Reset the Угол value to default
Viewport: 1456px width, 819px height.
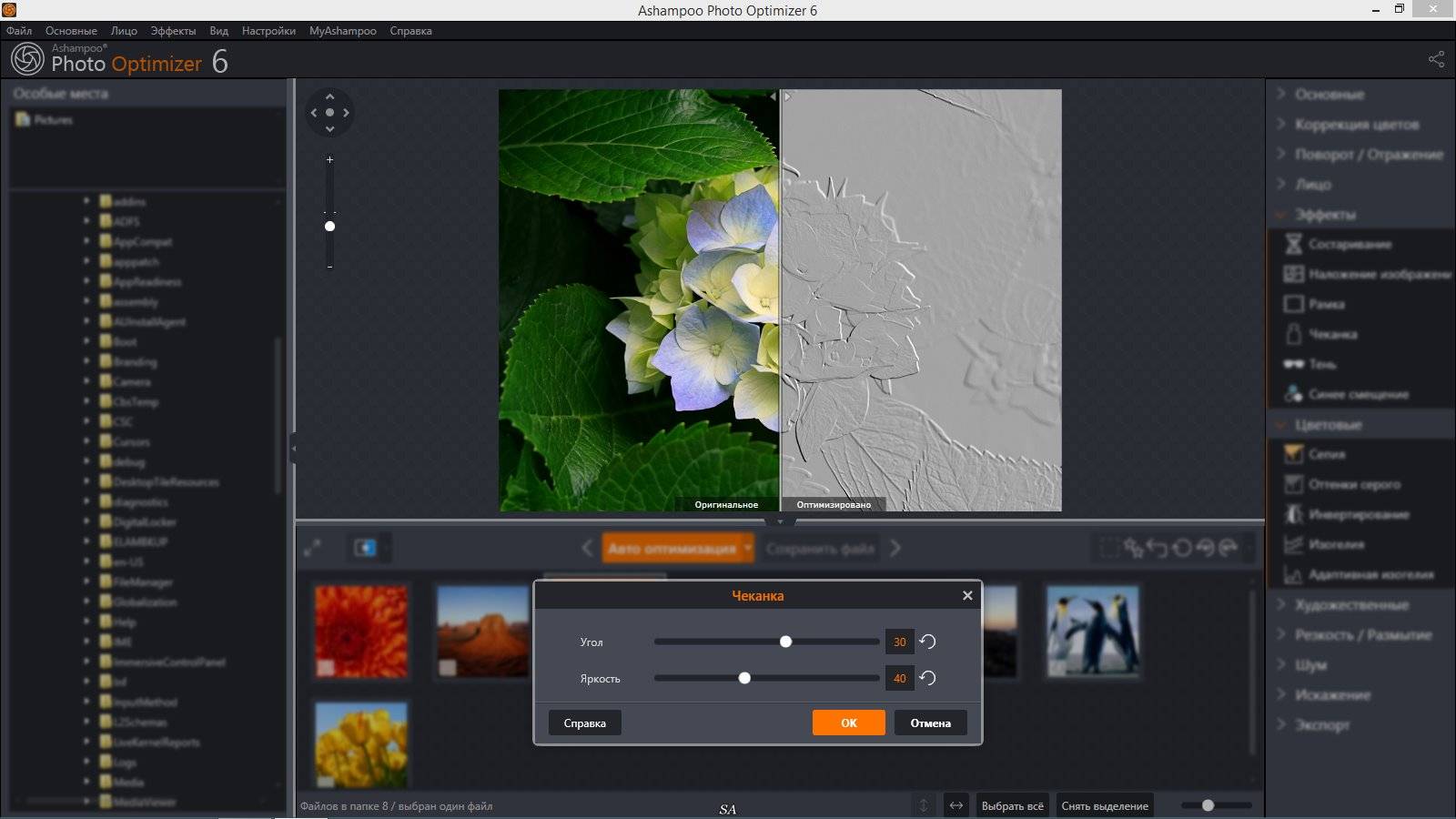point(927,642)
